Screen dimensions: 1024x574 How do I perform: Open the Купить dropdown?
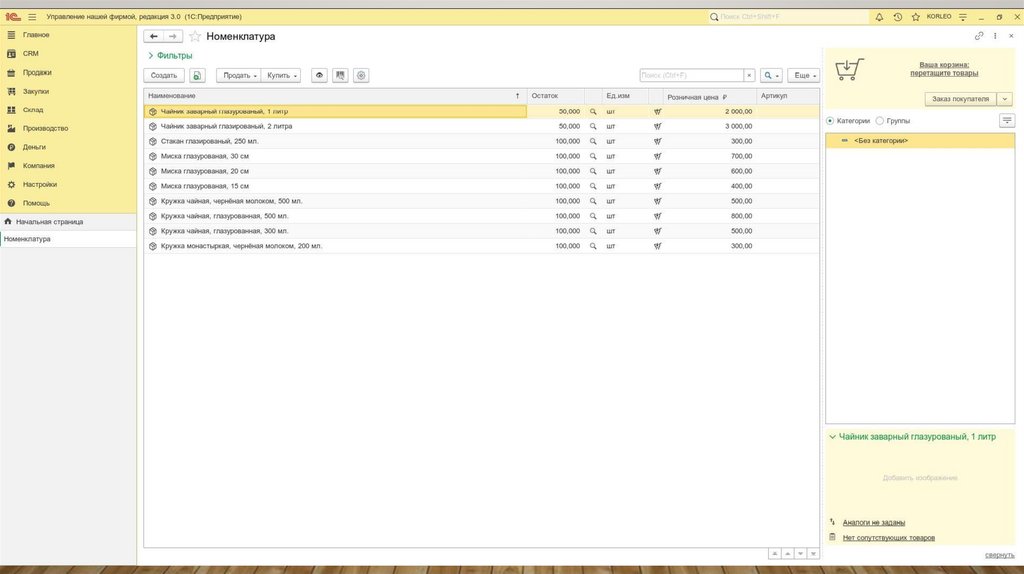coord(281,76)
